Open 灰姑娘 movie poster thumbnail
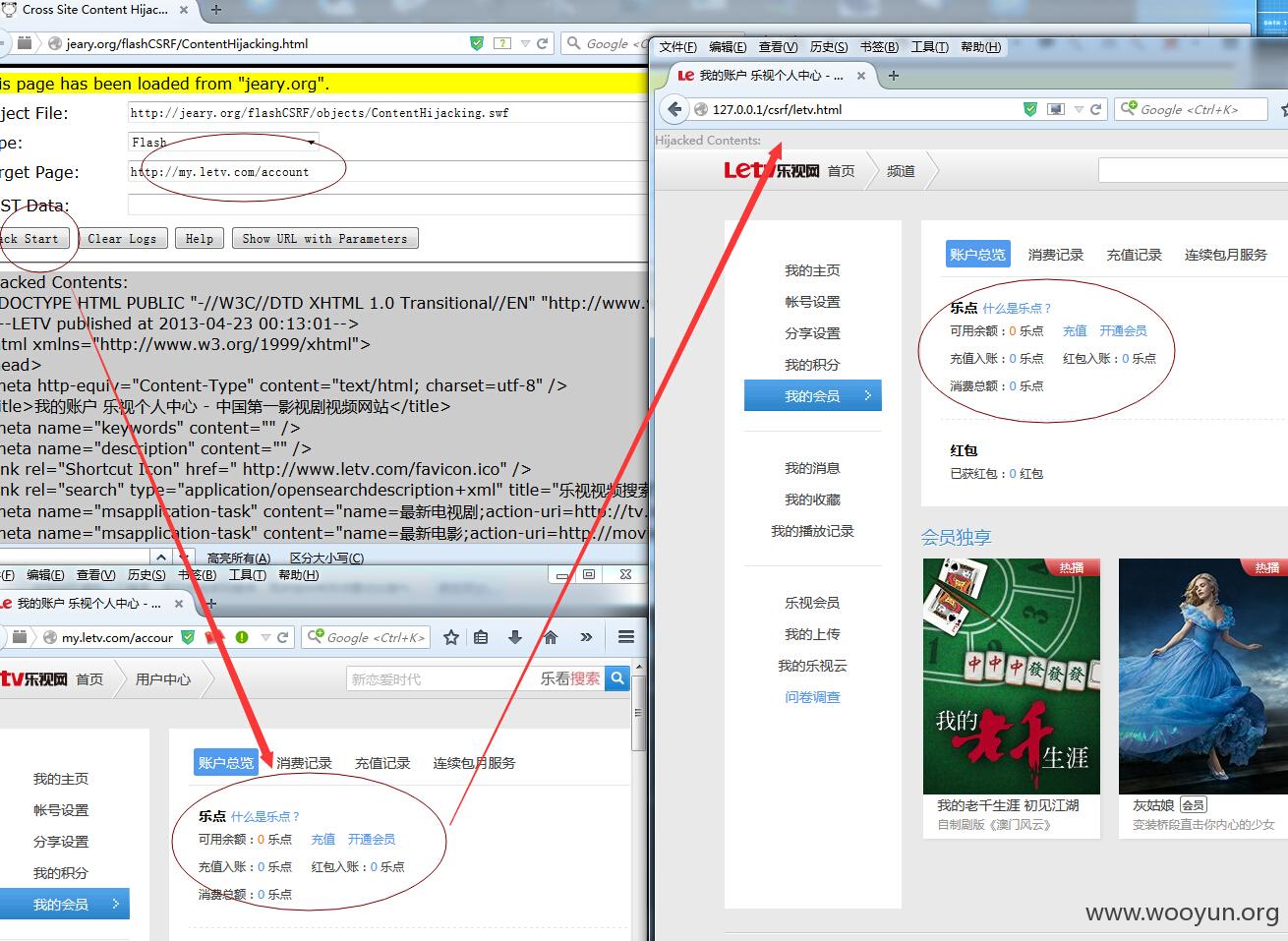Viewport: 1288px width, 941px height. (1203, 676)
